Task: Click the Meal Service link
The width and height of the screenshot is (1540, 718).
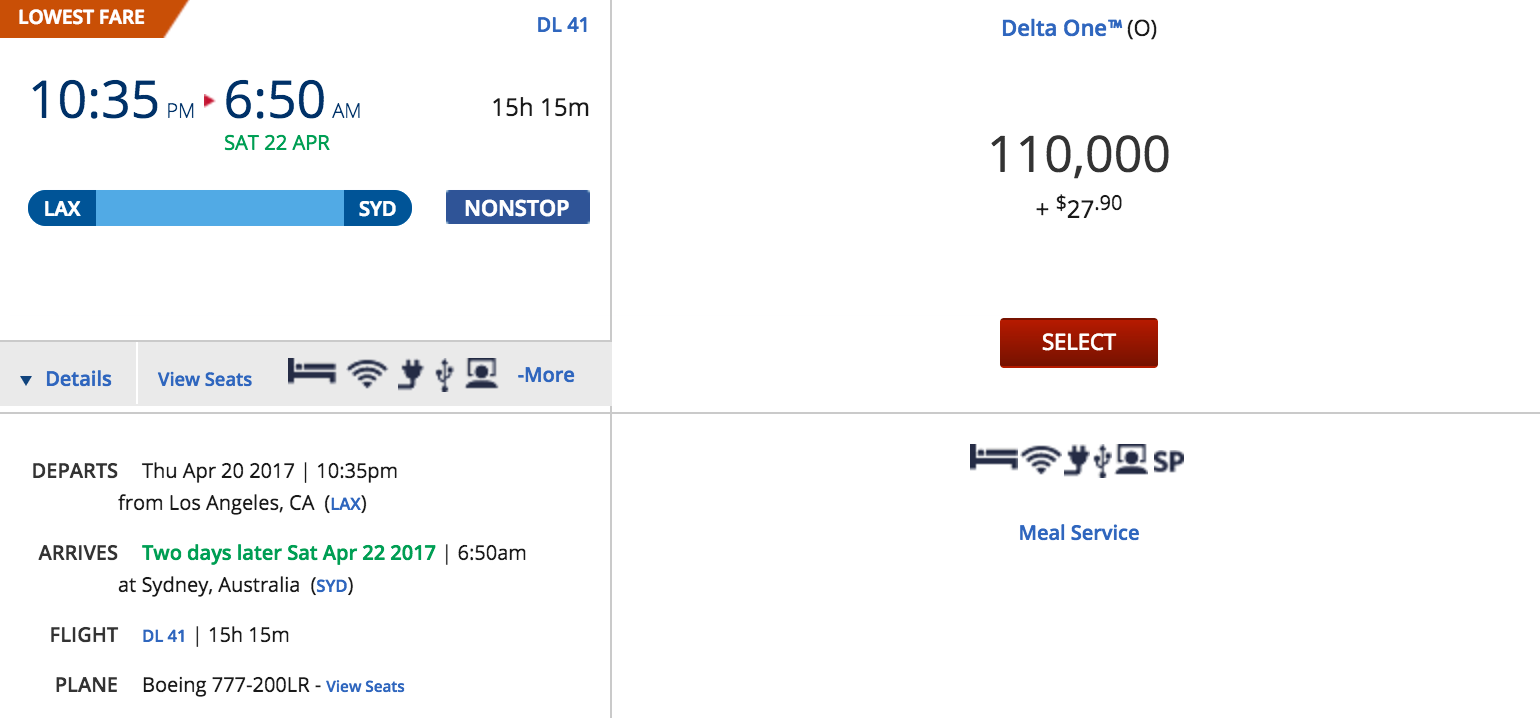Action: tap(1078, 533)
